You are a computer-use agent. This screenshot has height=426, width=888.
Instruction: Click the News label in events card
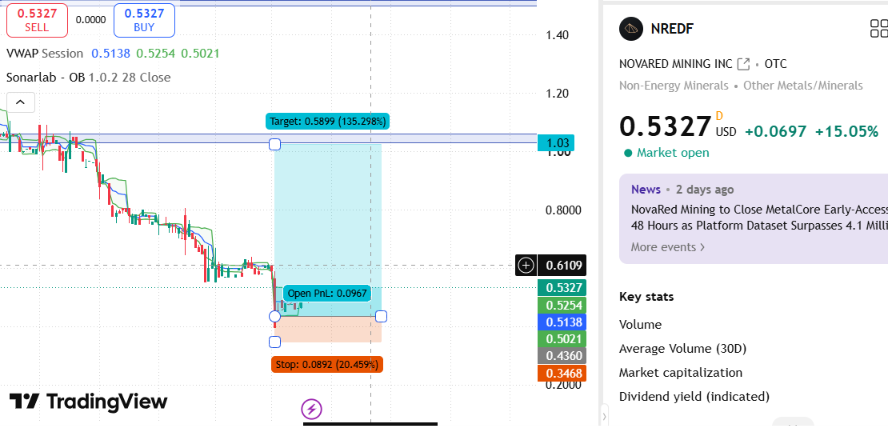[646, 189]
